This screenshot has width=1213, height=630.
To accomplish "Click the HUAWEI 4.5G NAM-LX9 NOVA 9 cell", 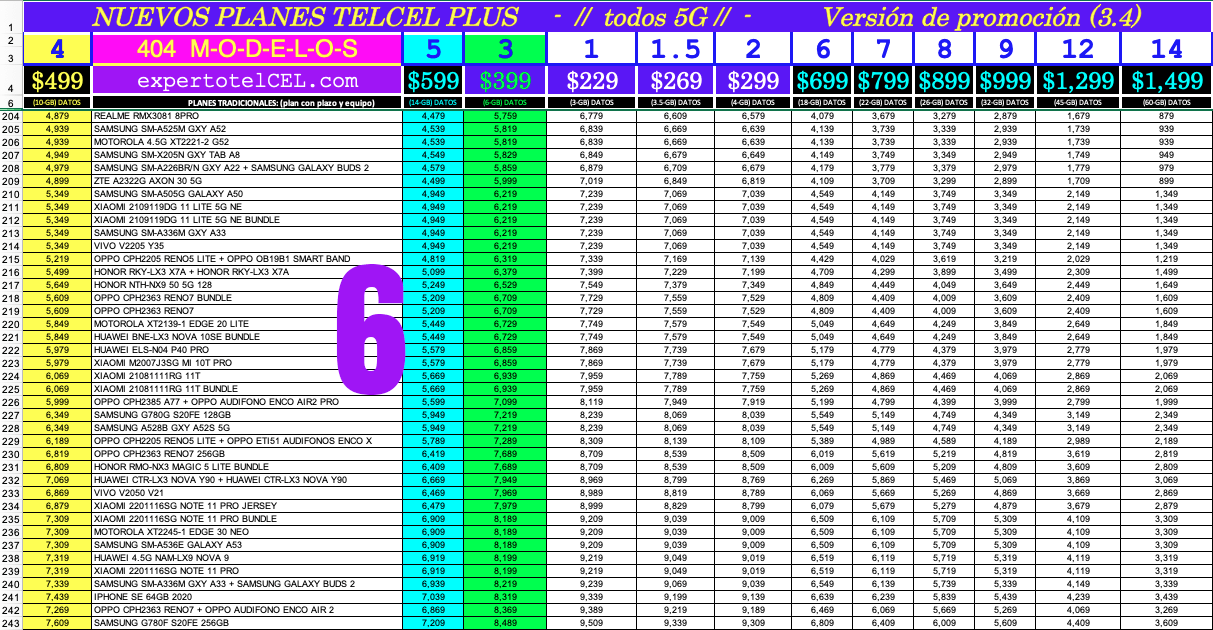I will pos(247,558).
